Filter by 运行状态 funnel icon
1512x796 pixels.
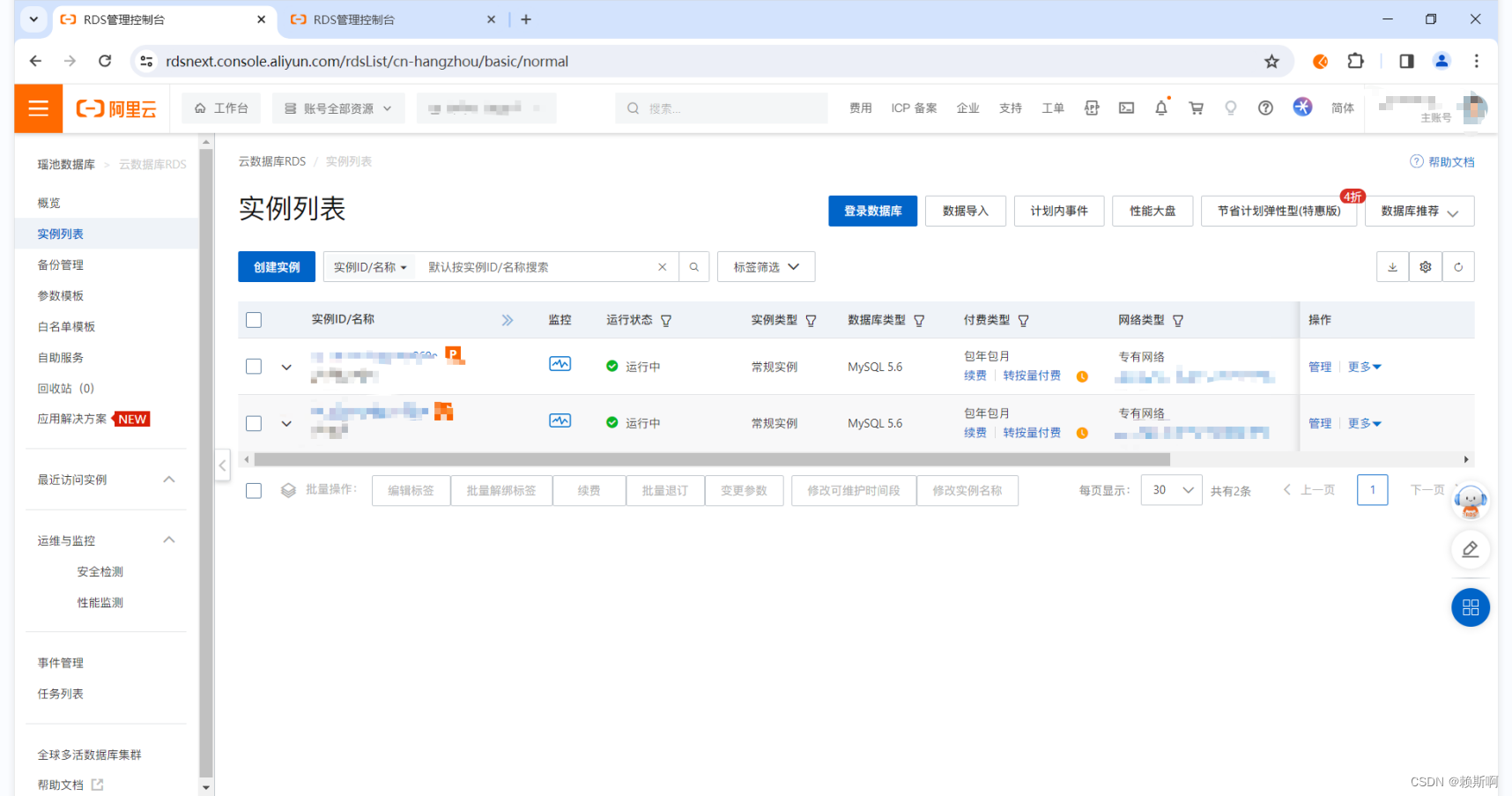[x=666, y=321]
